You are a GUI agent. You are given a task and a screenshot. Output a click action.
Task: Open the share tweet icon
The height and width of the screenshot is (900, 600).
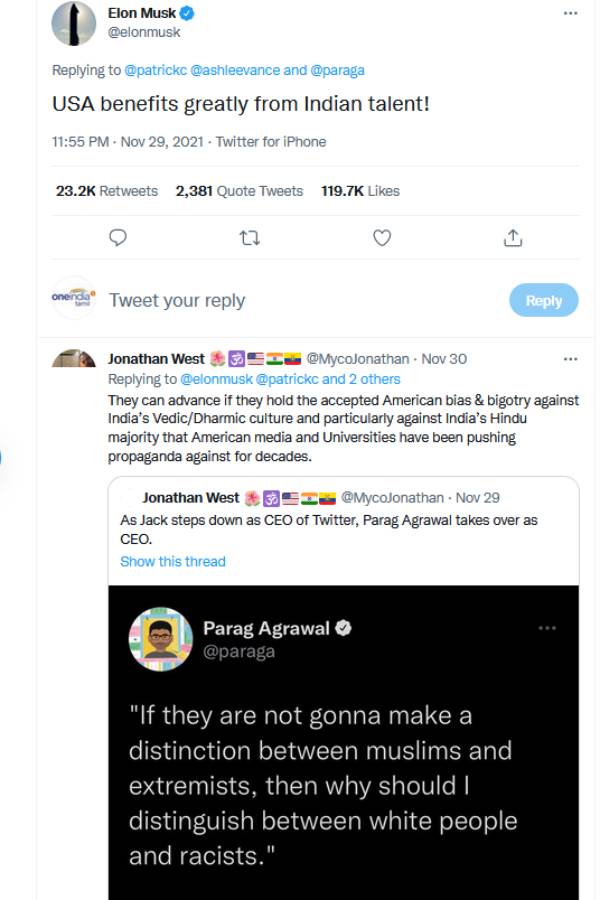[513, 237]
